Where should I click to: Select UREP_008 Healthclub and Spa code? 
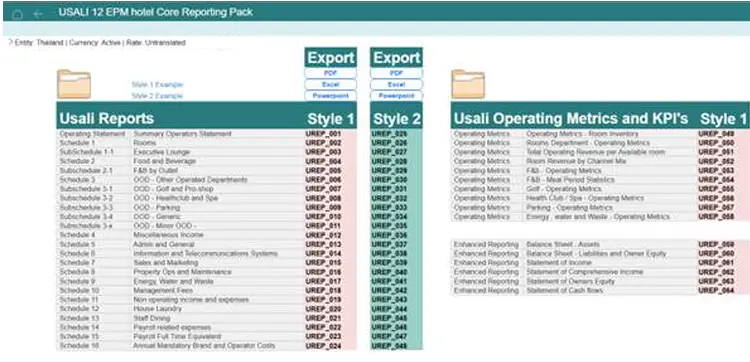323,198
